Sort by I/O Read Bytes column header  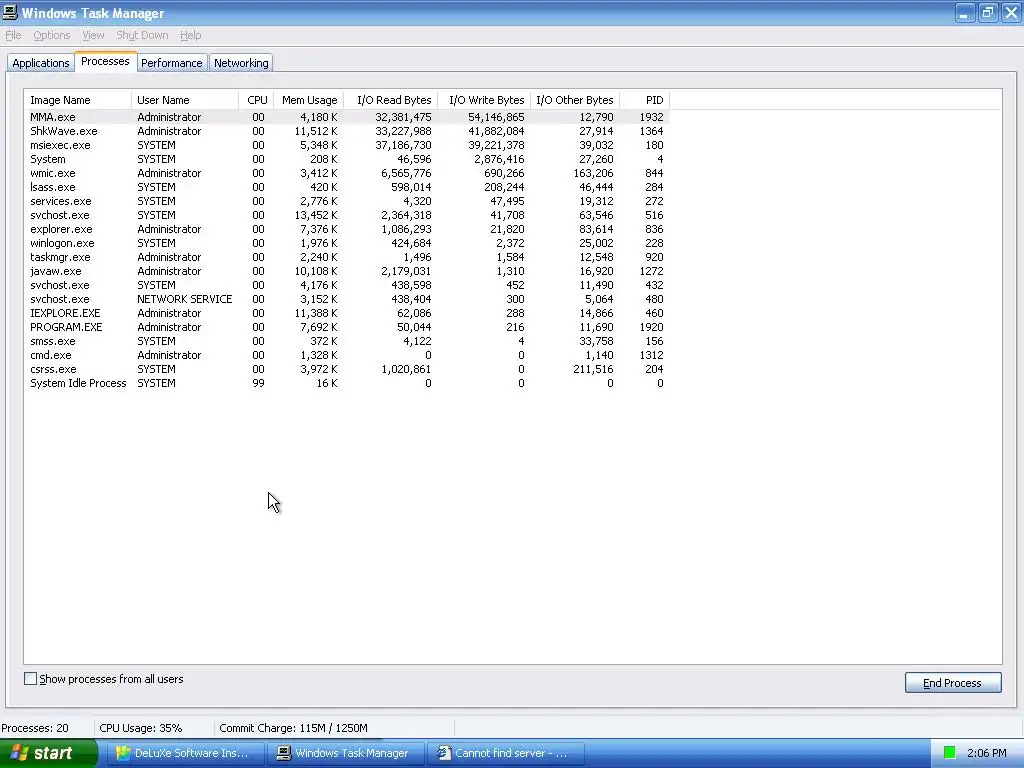pyautogui.click(x=391, y=100)
